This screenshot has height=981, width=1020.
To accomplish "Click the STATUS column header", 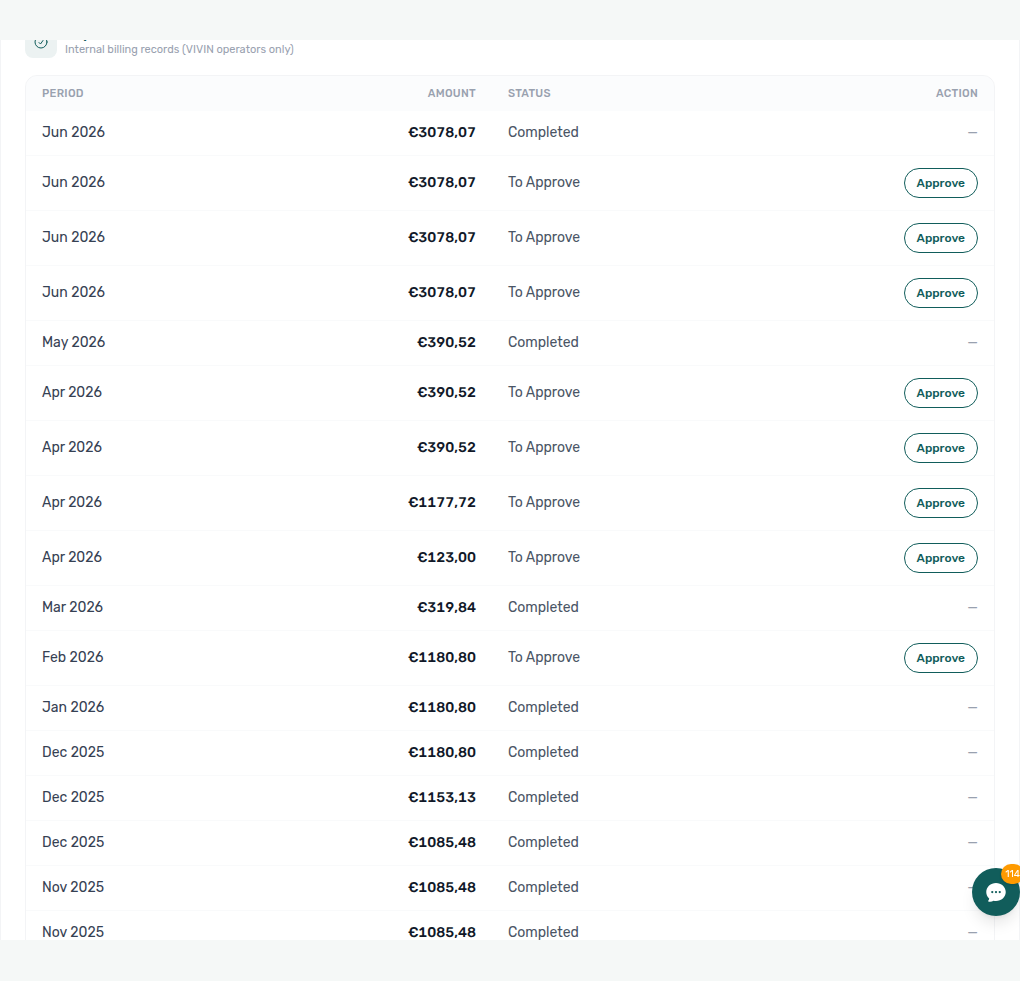I will coord(529,93).
